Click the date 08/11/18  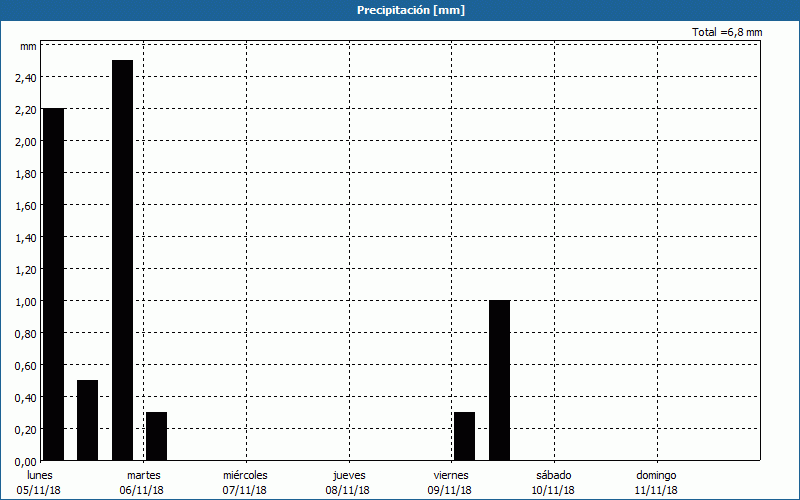click(347, 490)
